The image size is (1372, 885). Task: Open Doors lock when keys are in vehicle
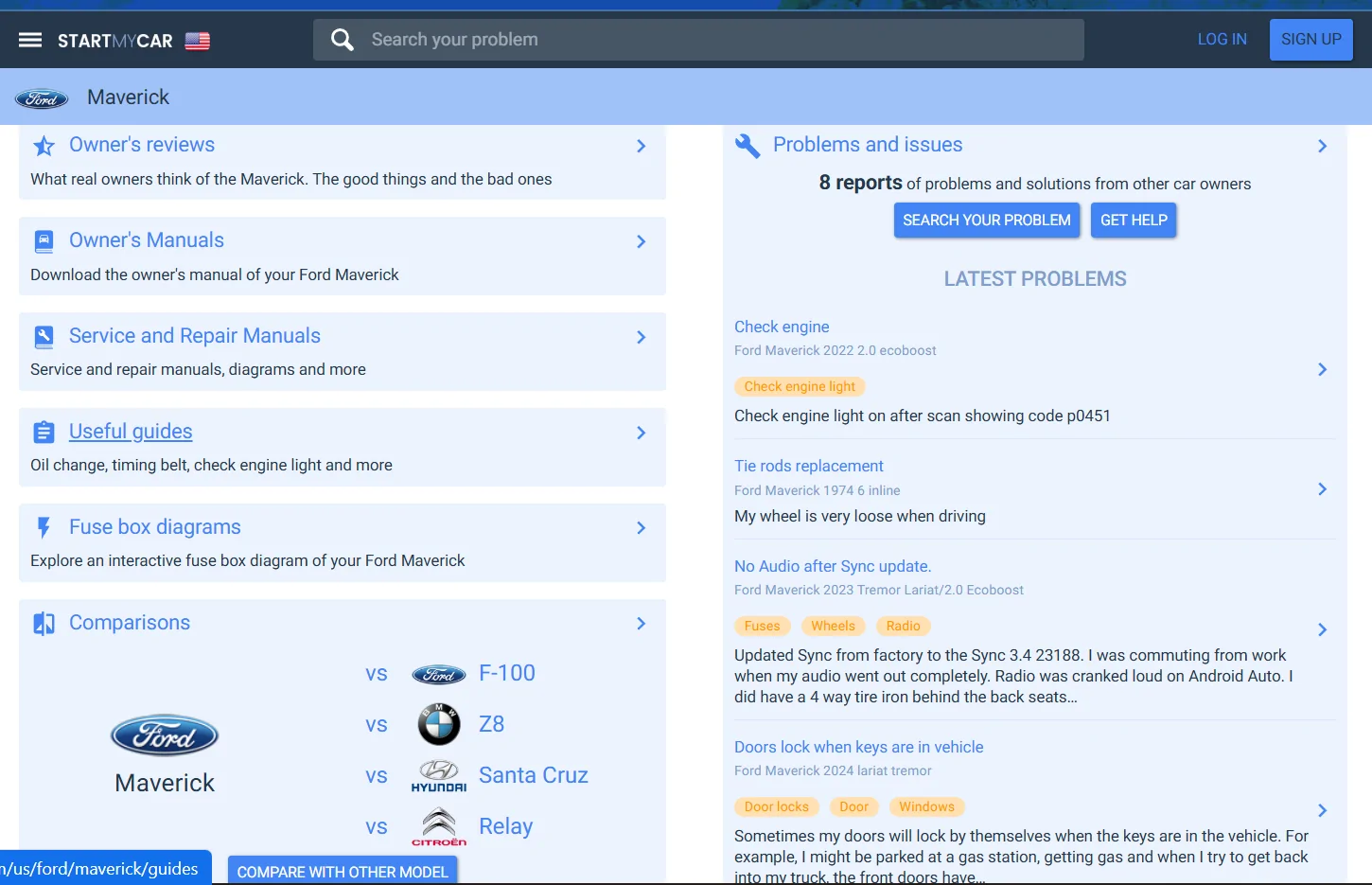click(859, 747)
